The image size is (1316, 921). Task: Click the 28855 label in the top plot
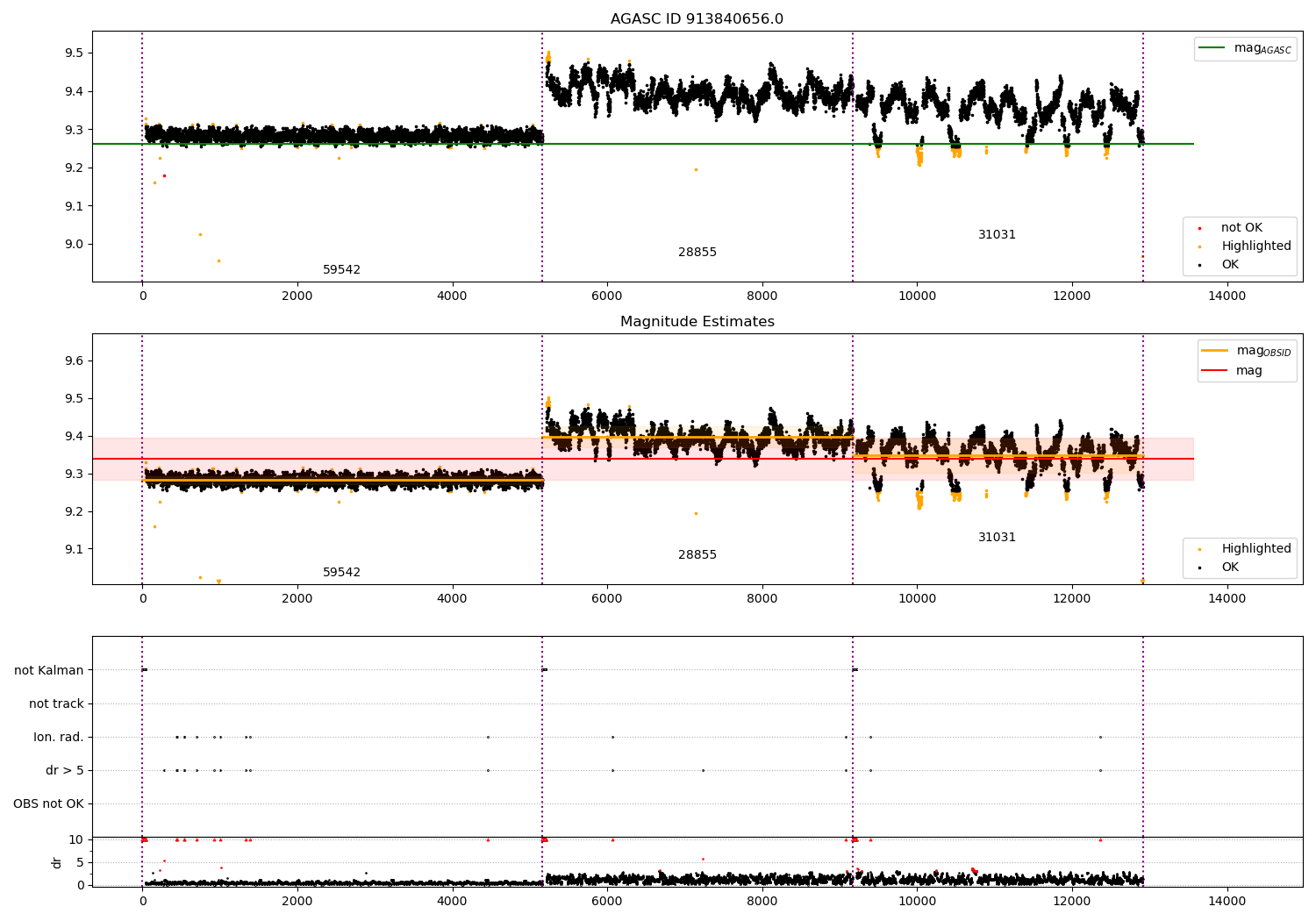pos(697,253)
